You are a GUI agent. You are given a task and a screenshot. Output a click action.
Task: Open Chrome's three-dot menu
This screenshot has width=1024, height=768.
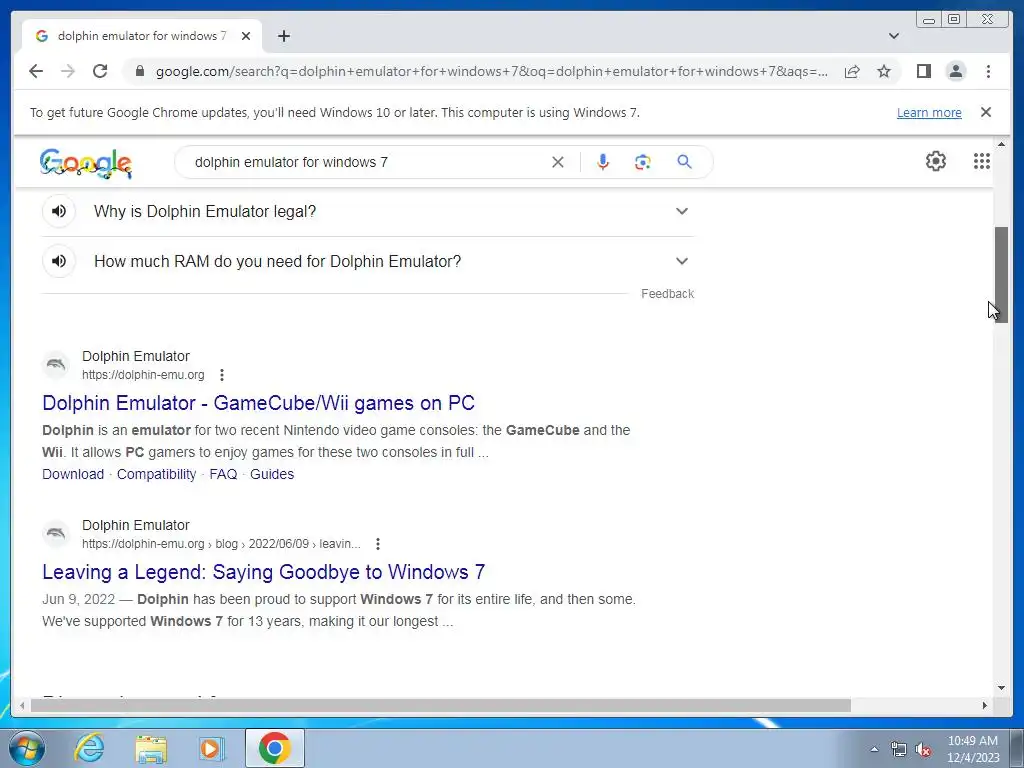tap(988, 71)
